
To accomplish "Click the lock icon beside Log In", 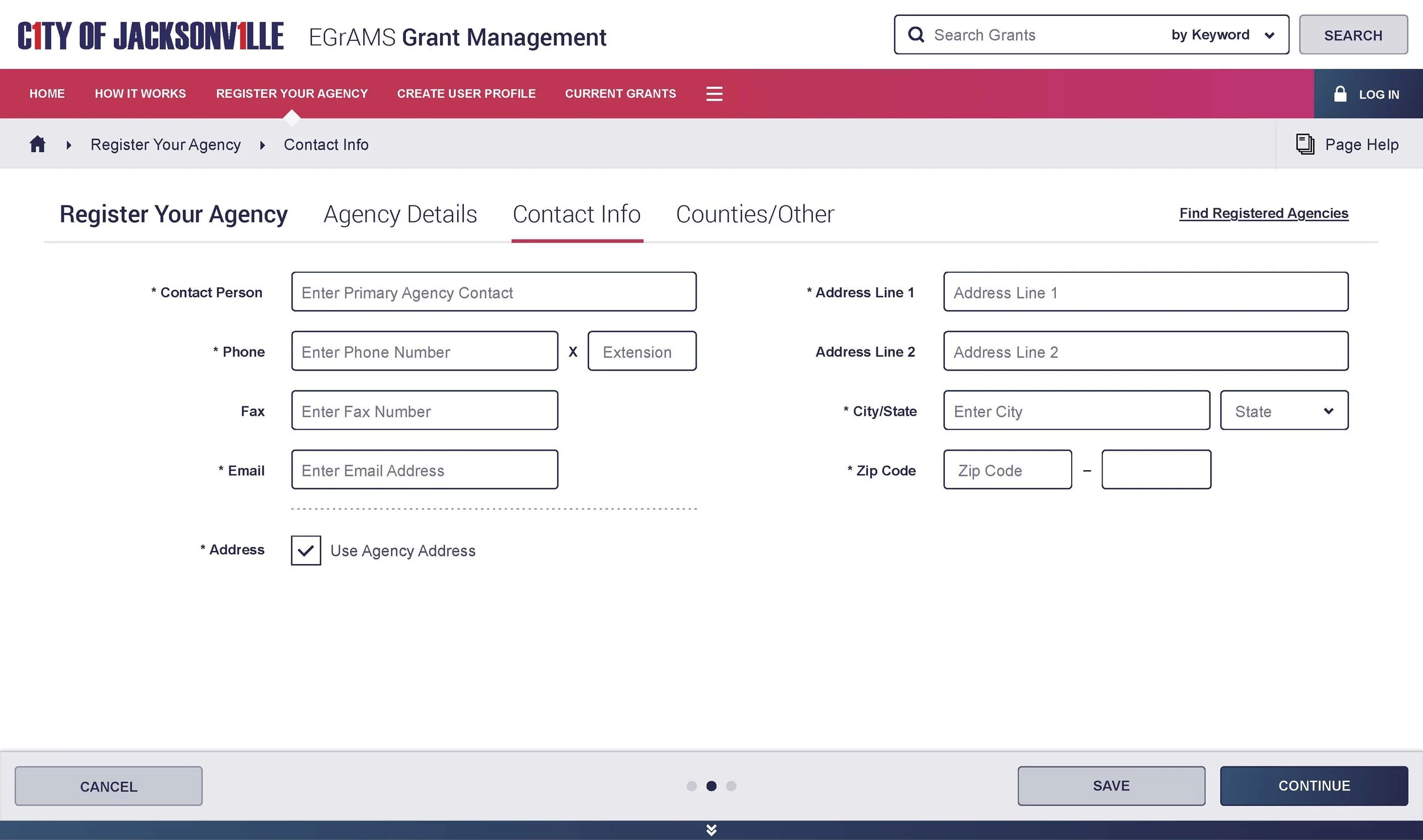I will point(1340,94).
